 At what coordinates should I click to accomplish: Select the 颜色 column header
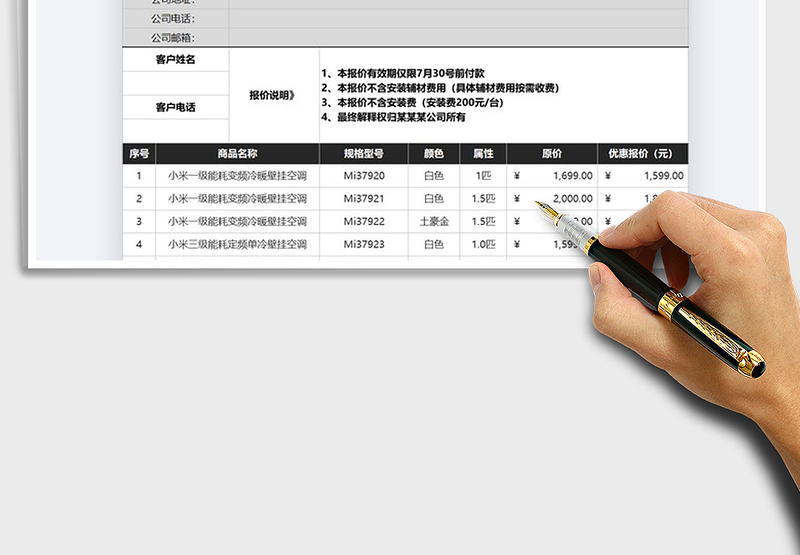tap(434, 154)
